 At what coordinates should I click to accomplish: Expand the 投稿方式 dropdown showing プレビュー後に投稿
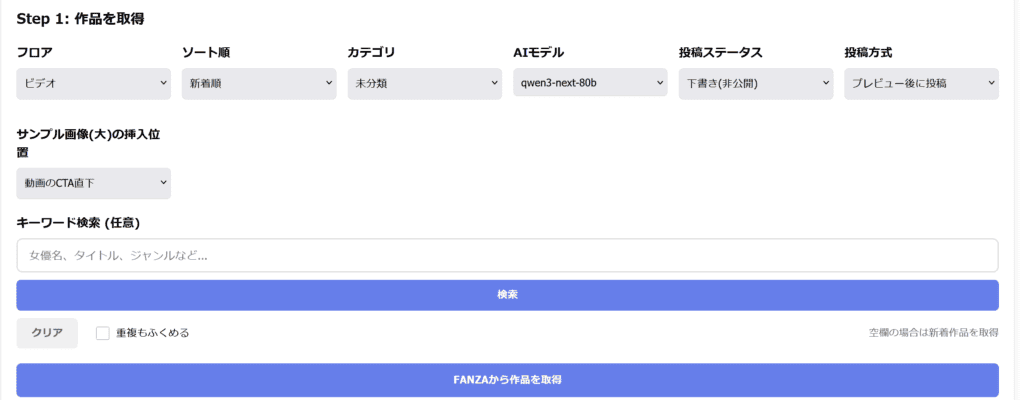coord(921,83)
